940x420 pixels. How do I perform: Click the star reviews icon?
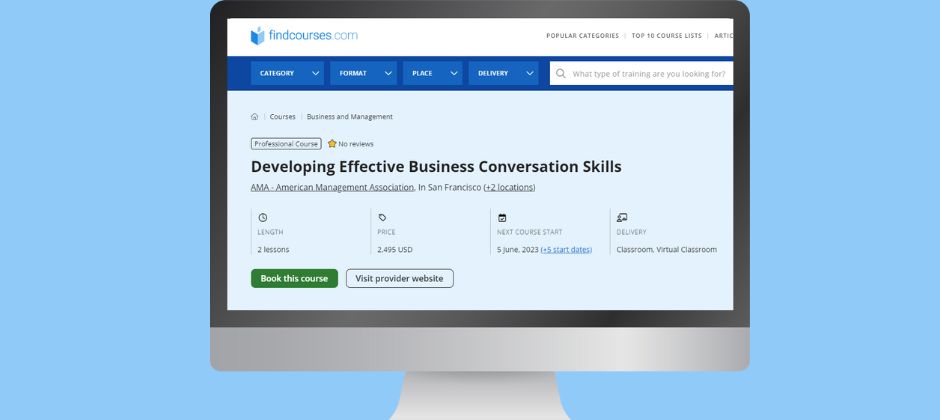(x=332, y=144)
